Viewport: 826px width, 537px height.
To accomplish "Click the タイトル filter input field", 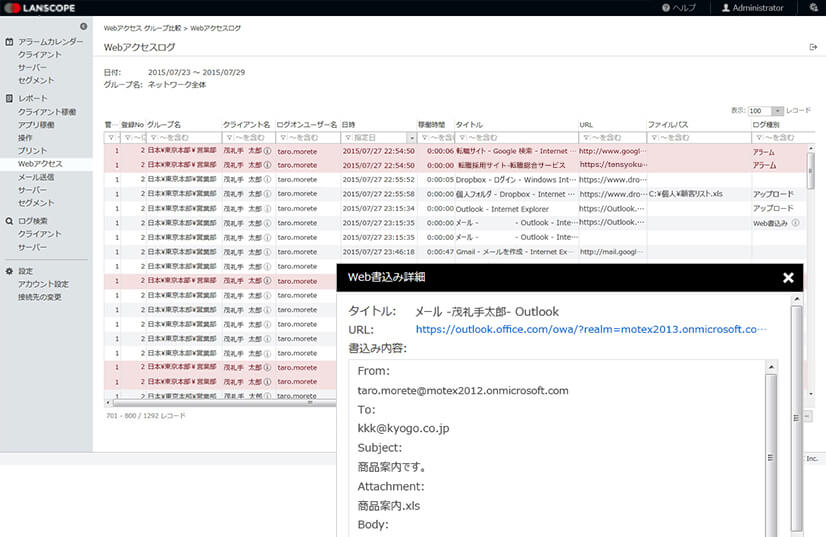I will (x=516, y=138).
